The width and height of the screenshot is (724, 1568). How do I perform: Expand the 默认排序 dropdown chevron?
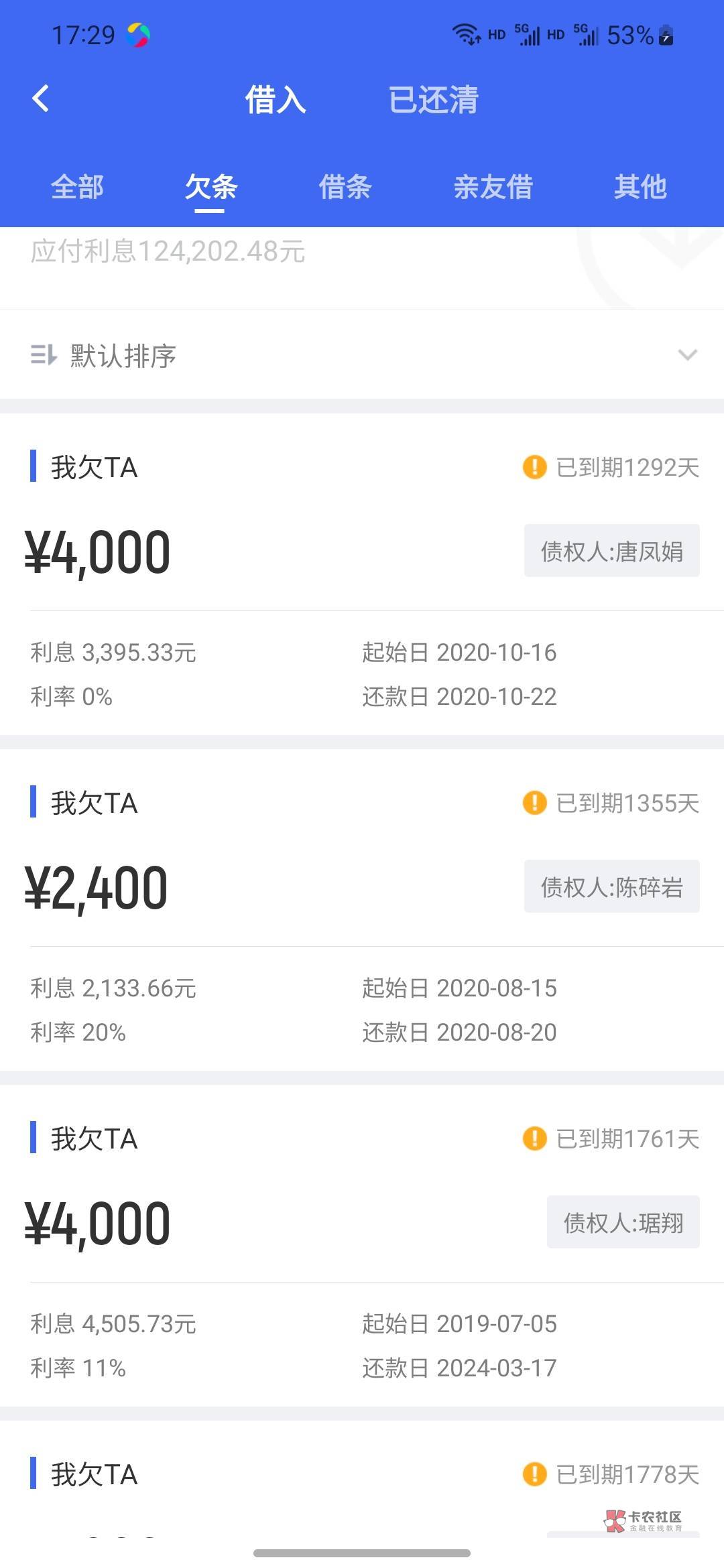click(688, 354)
